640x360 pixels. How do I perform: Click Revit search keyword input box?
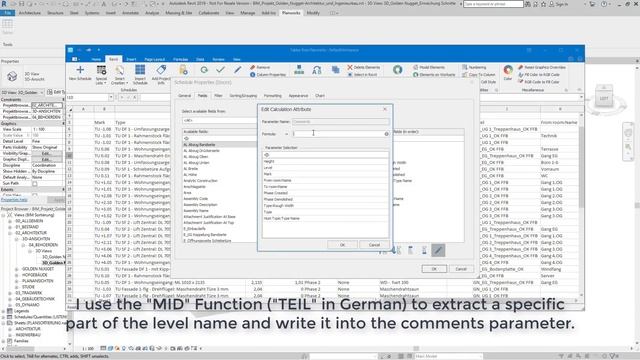tap(493, 4)
